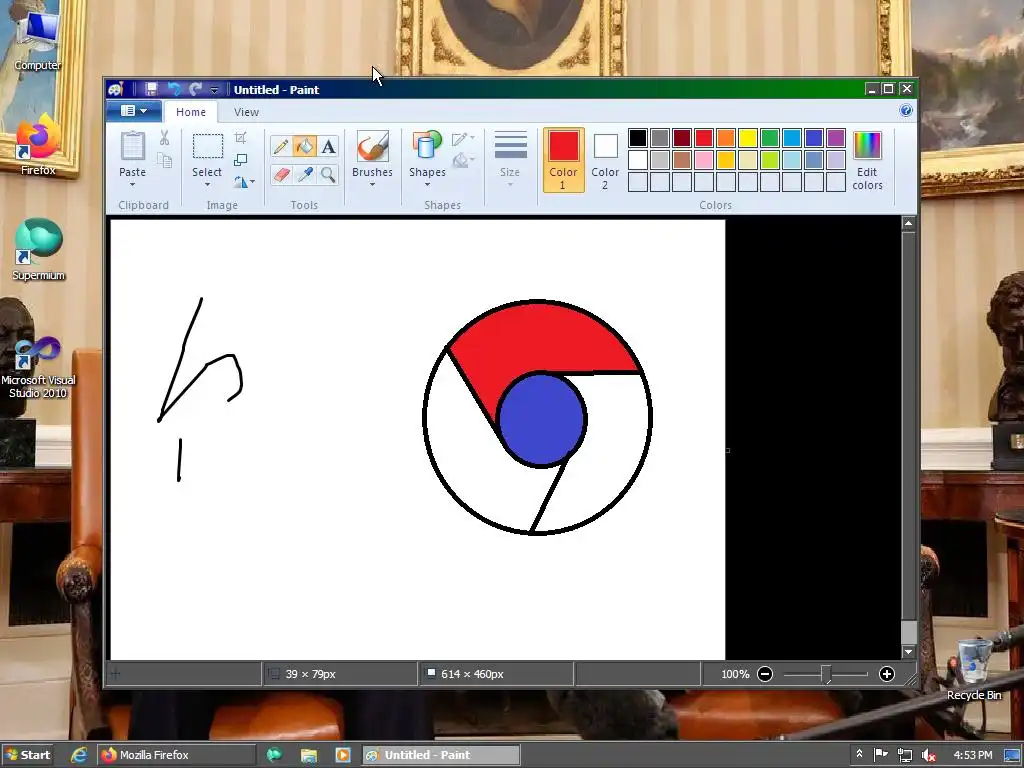1024x768 pixels.
Task: Expand the Brushes dropdown arrow
Action: pyautogui.click(x=372, y=184)
